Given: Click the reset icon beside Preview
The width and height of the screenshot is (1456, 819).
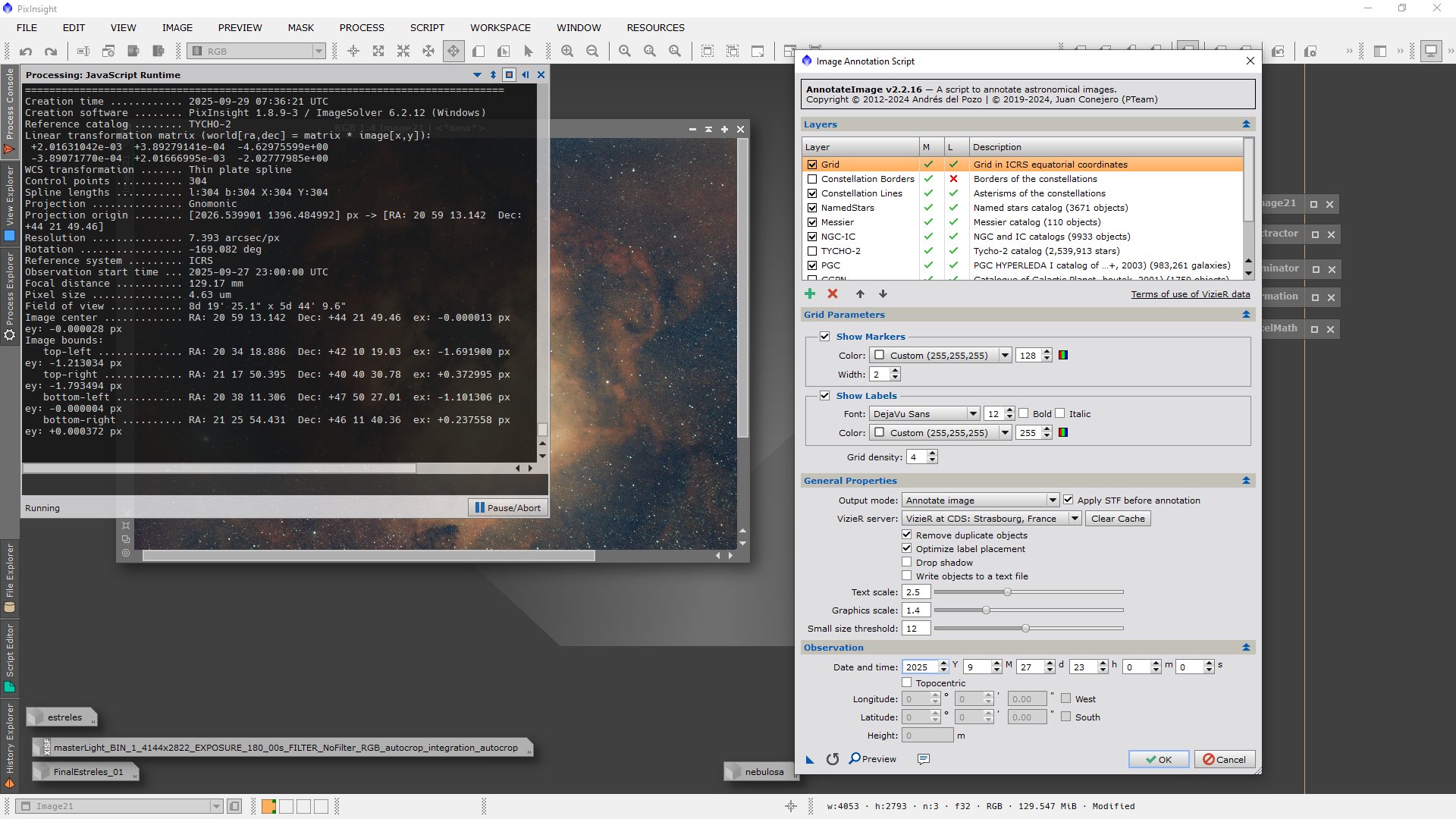Looking at the screenshot, I should [833, 759].
